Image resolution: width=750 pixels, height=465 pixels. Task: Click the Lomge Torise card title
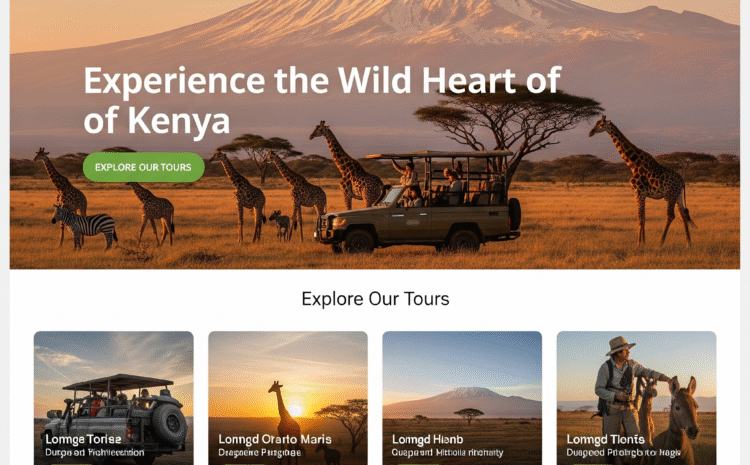coord(83,439)
